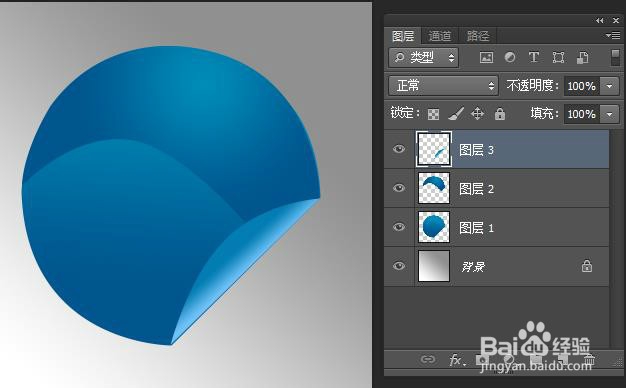This screenshot has width=626, height=388.
Task: Hide 图层 1 with eye icon
Action: [x=398, y=227]
